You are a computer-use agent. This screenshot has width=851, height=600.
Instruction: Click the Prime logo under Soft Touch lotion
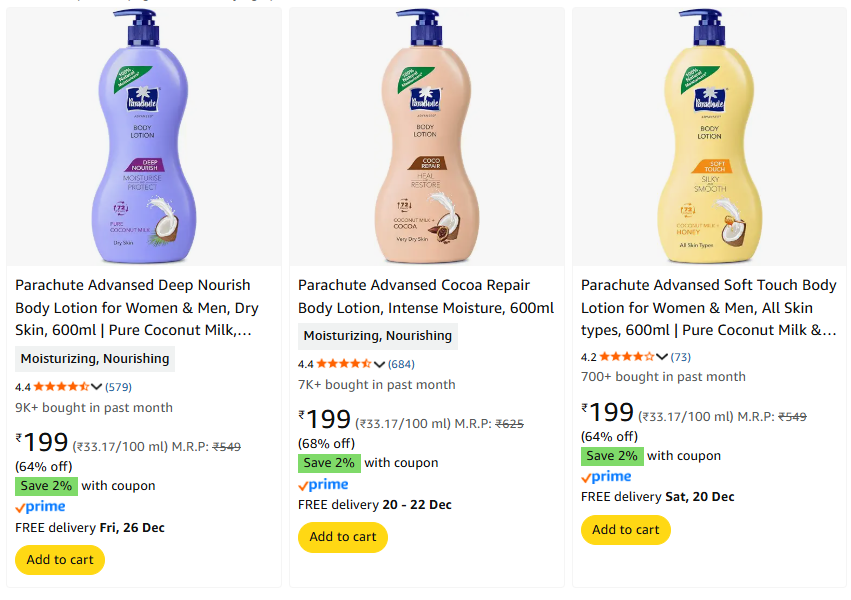[606, 477]
